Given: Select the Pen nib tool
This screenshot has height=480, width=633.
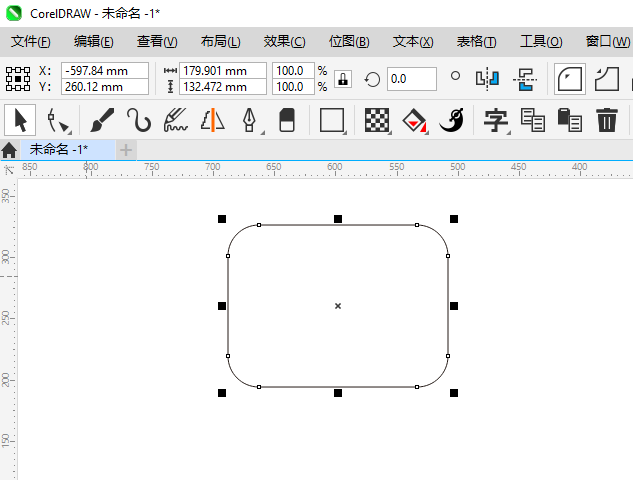Looking at the screenshot, I should pos(250,120).
